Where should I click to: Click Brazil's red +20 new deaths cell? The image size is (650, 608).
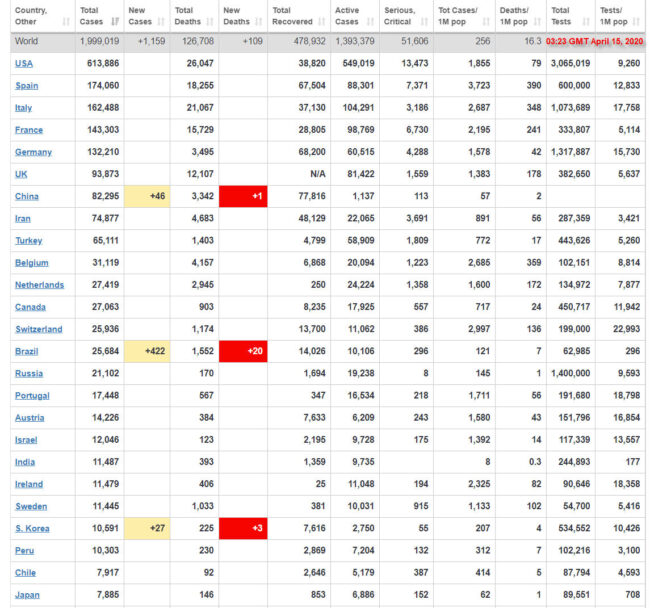243,351
